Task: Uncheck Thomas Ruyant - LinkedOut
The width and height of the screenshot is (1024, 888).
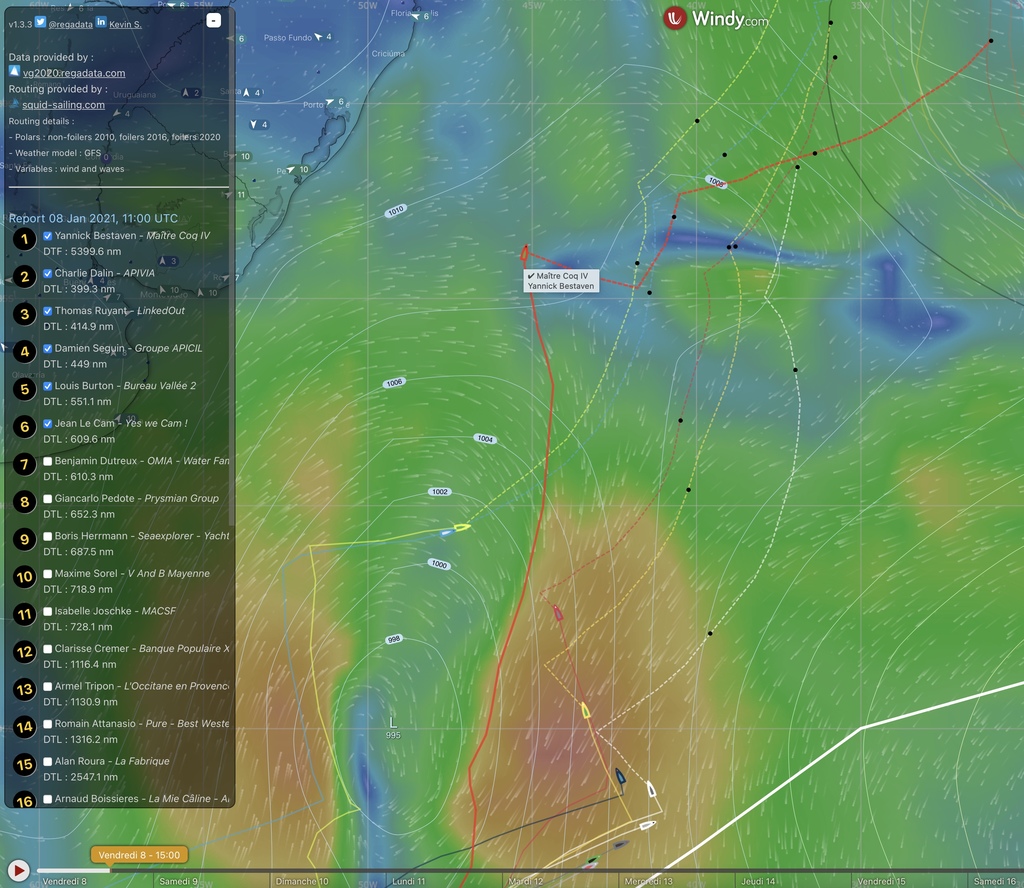Action: click(x=48, y=311)
